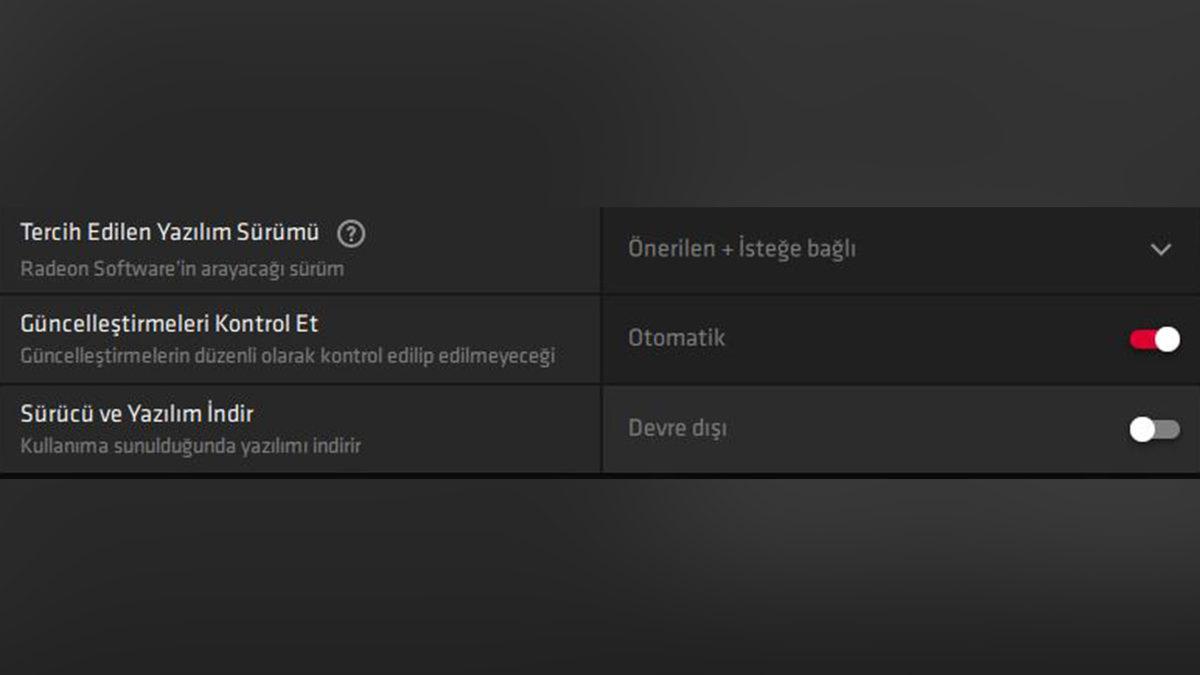Click the Otomatik status text
Image resolution: width=1200 pixels, height=675 pixels.
coord(676,338)
